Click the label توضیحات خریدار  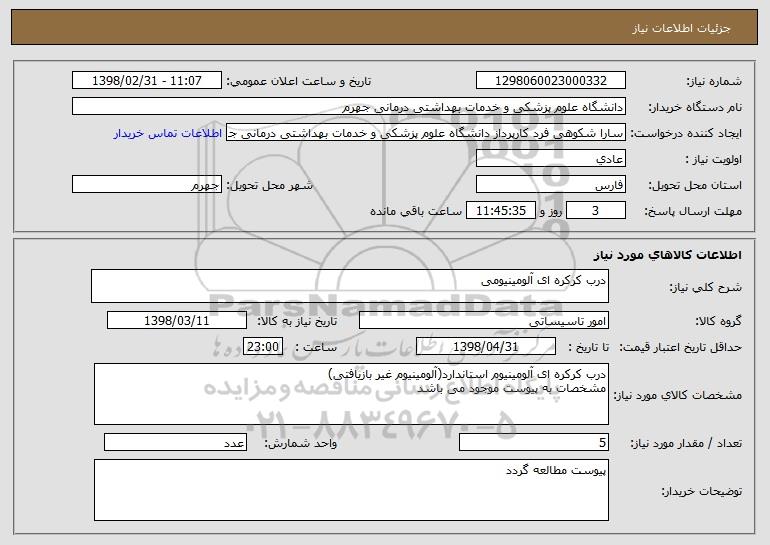coord(702,491)
